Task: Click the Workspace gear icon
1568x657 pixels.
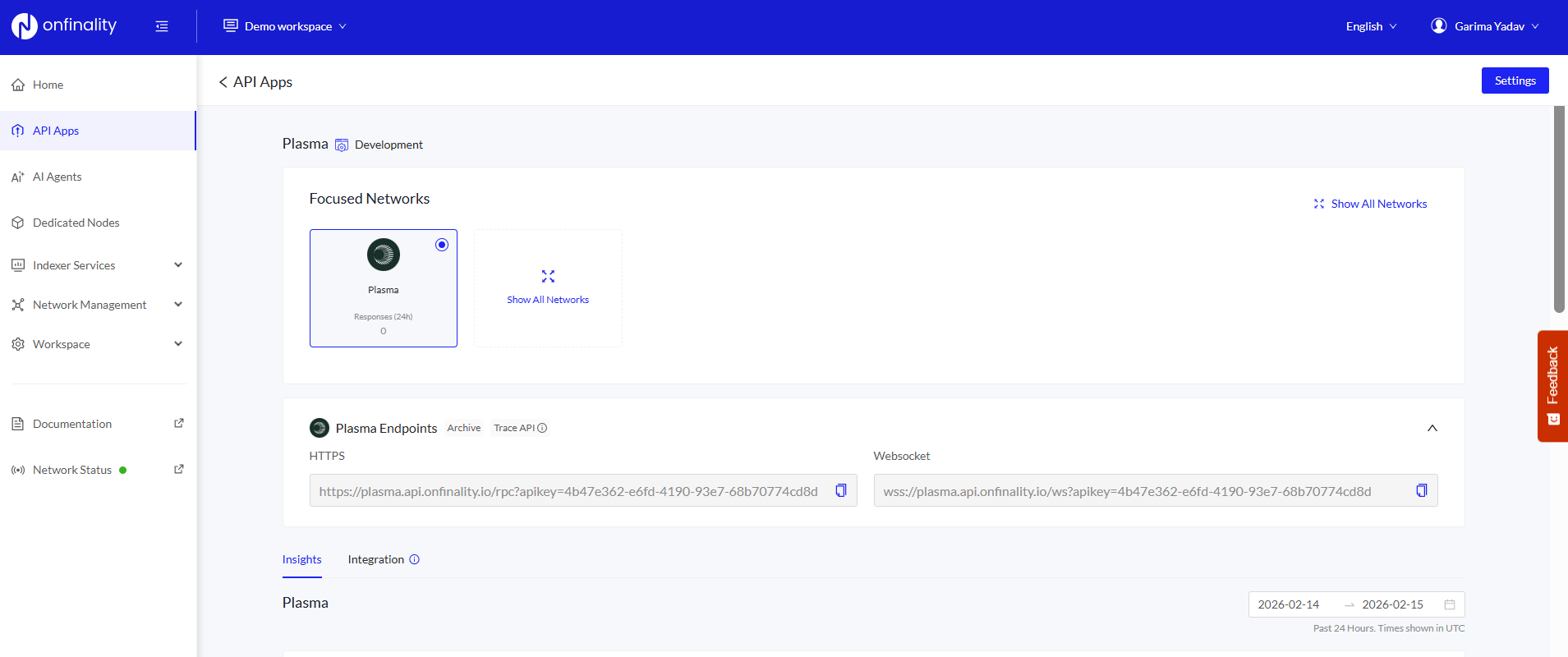Action: [x=18, y=344]
